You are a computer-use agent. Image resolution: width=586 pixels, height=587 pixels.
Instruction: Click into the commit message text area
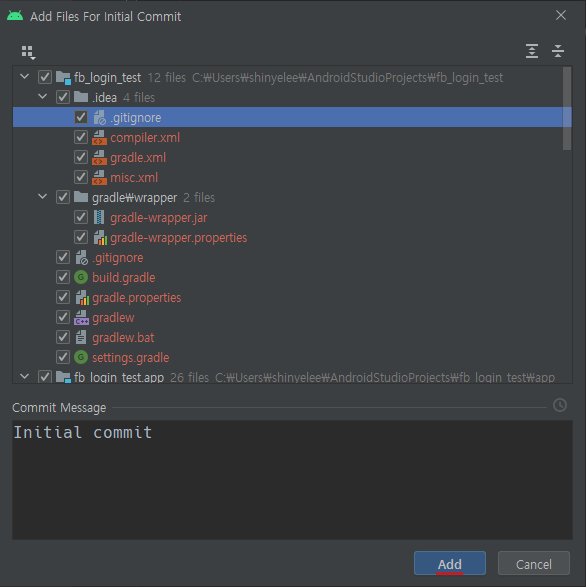click(292, 480)
